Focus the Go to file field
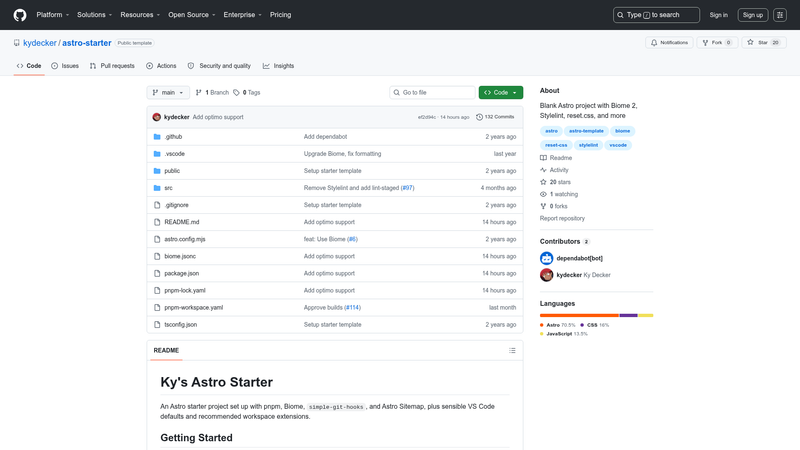This screenshot has width=800, height=450. [x=432, y=93]
